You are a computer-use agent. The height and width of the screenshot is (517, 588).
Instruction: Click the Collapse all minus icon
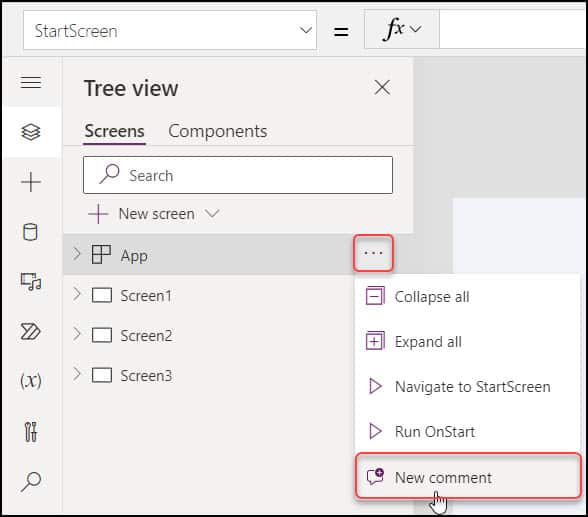[375, 296]
